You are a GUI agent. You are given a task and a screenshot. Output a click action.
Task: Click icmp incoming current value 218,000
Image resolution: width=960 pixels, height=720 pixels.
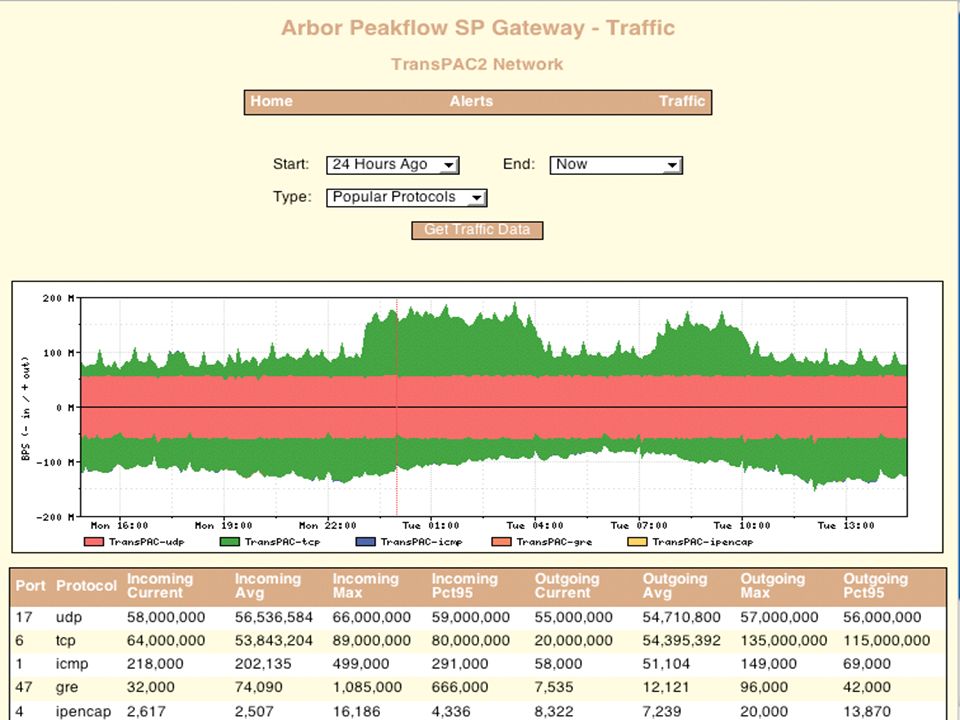[x=155, y=664]
